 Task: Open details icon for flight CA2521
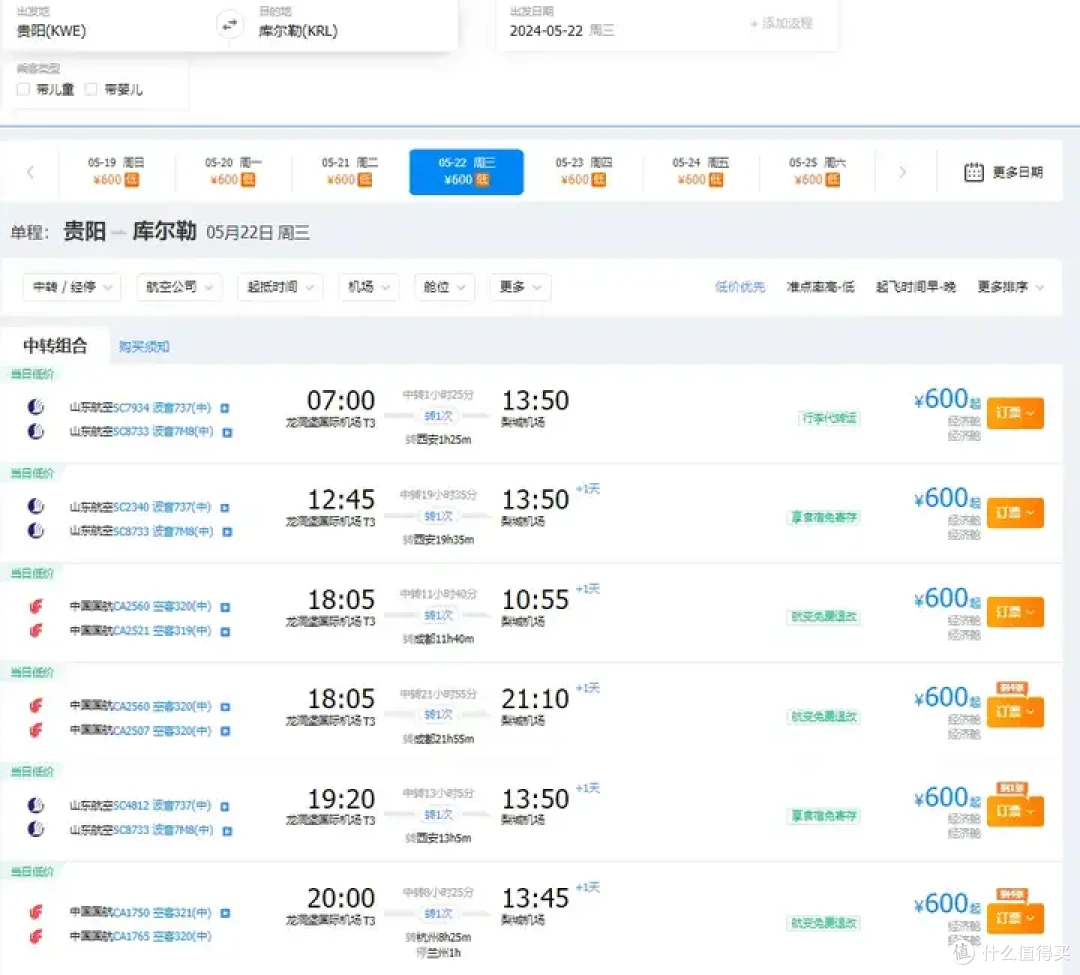click(225, 631)
